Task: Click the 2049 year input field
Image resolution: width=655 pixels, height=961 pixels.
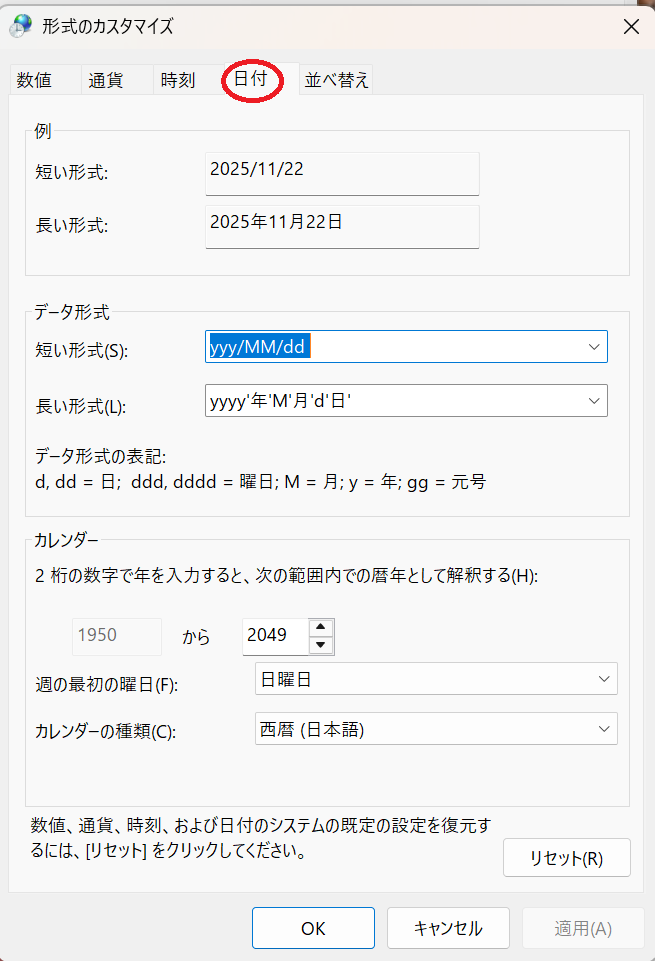Action: [x=273, y=636]
